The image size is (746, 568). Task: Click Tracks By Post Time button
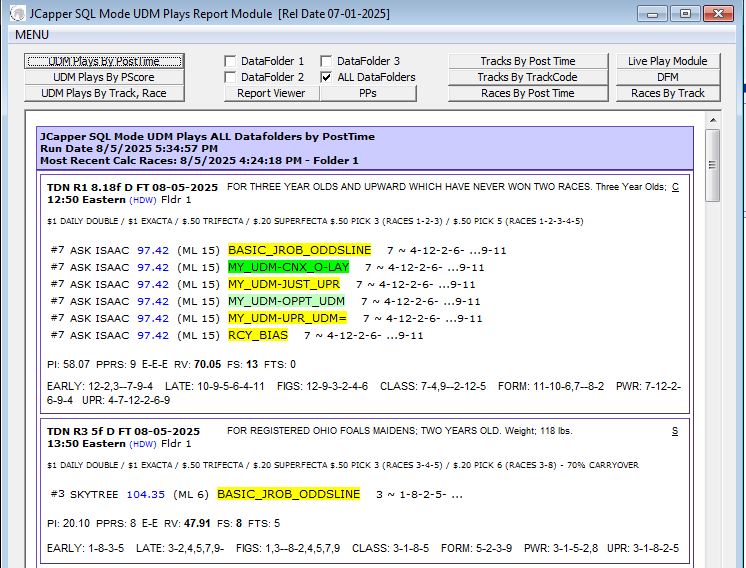pos(528,61)
